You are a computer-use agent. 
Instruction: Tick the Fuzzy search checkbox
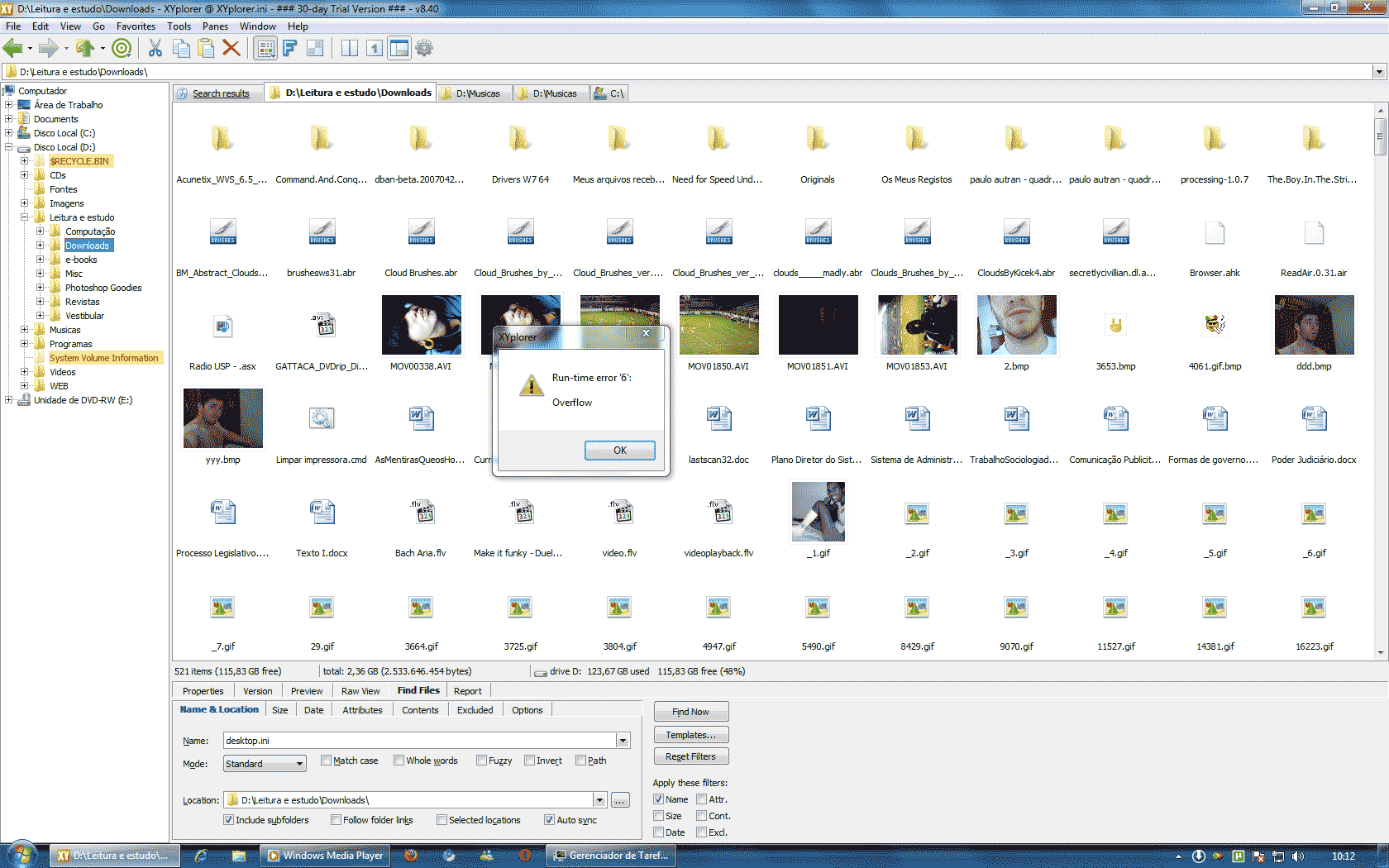tap(482, 761)
